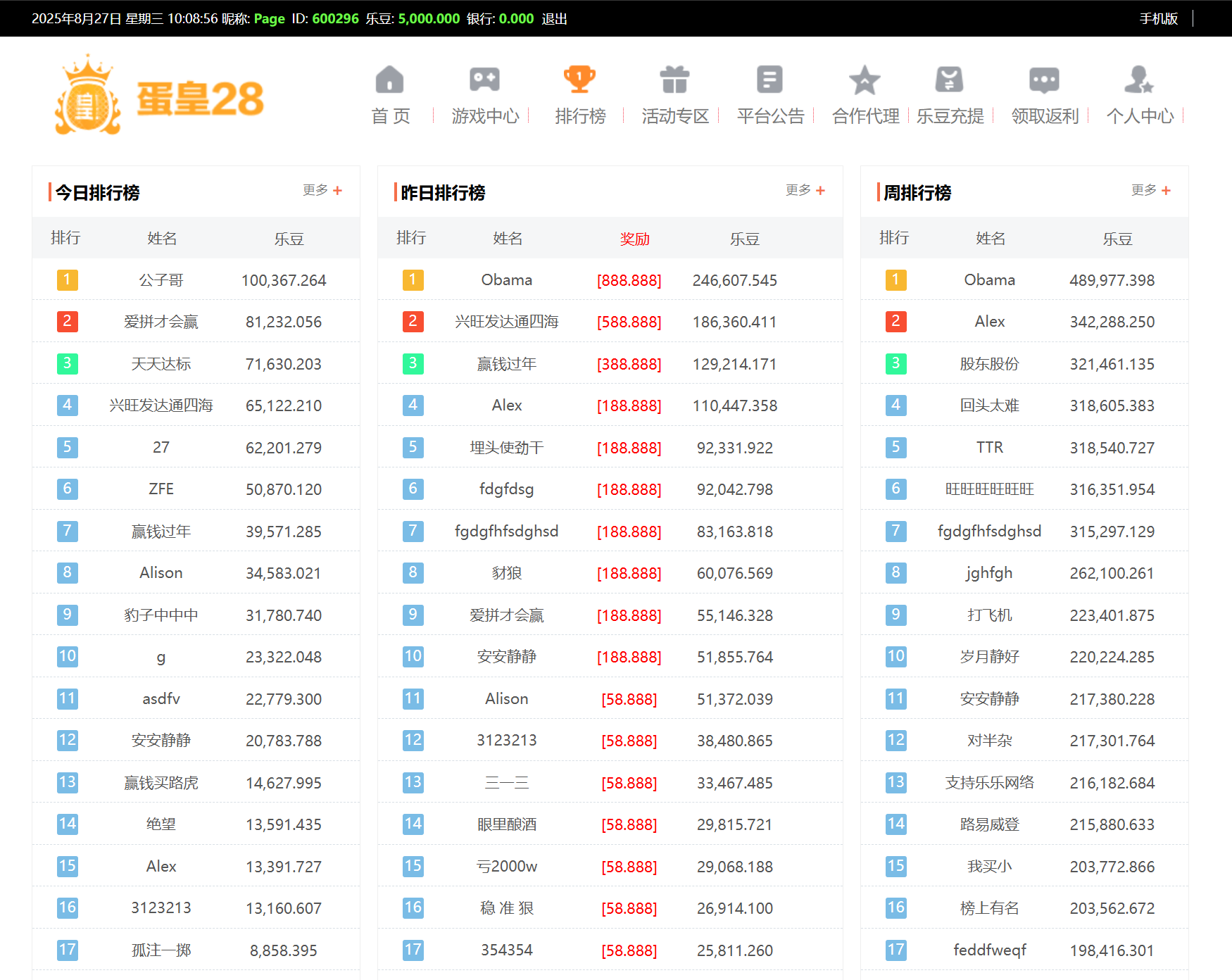Open the chat bubble rebate icon
This screenshot has height=980, width=1232.
tap(1044, 80)
